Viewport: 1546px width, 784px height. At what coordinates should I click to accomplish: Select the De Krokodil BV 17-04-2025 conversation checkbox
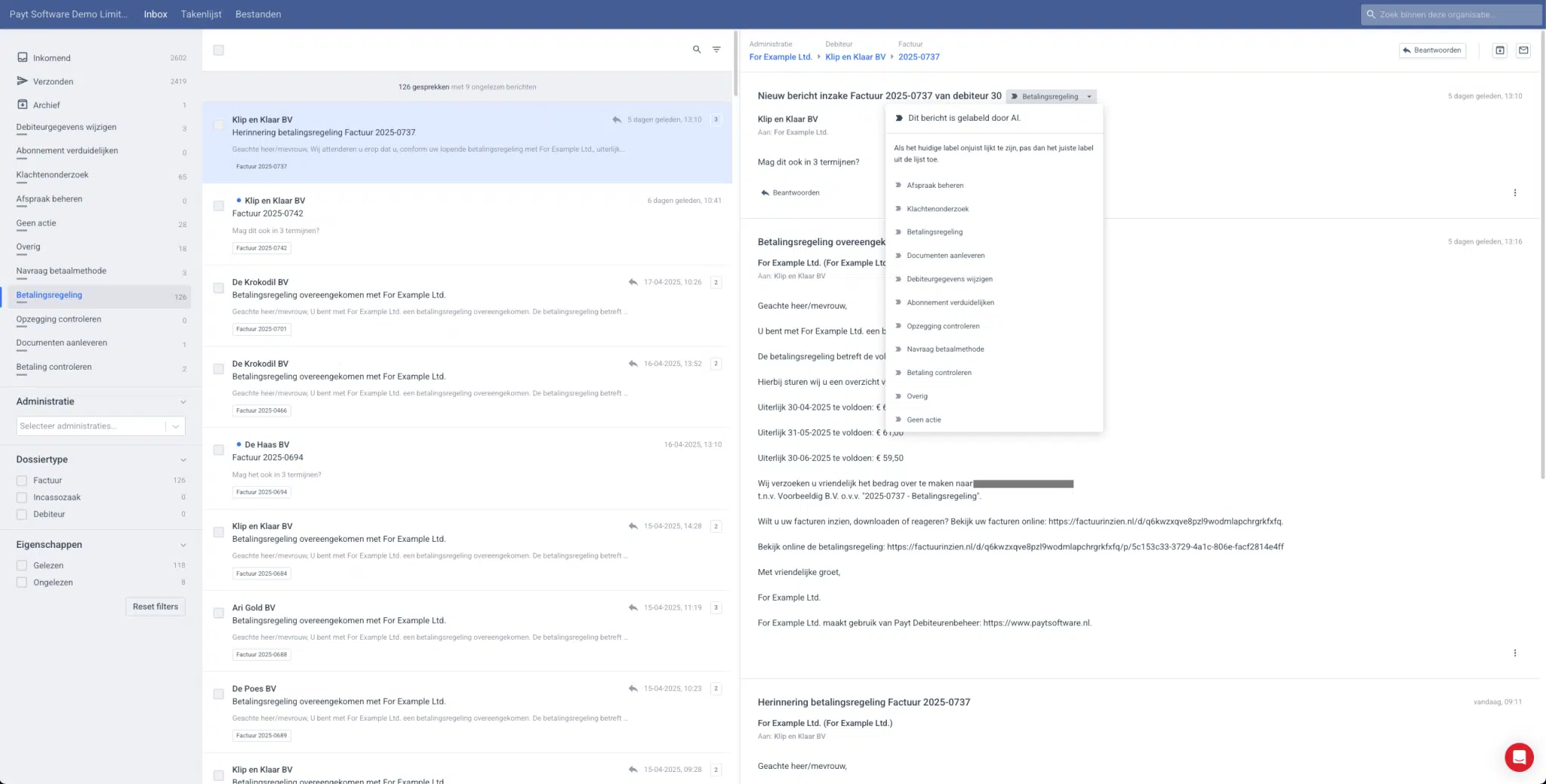pyautogui.click(x=218, y=287)
